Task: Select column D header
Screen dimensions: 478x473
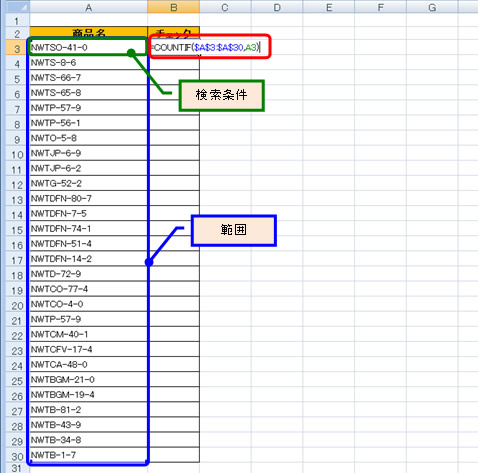Action: click(x=277, y=7)
